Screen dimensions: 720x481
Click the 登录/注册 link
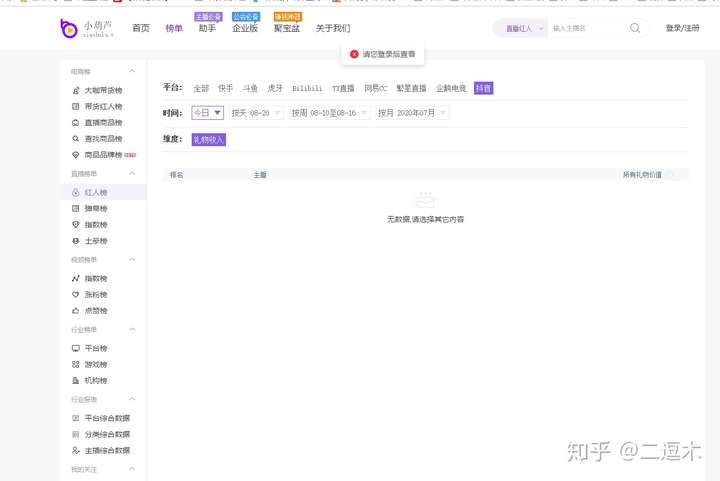tap(682, 28)
